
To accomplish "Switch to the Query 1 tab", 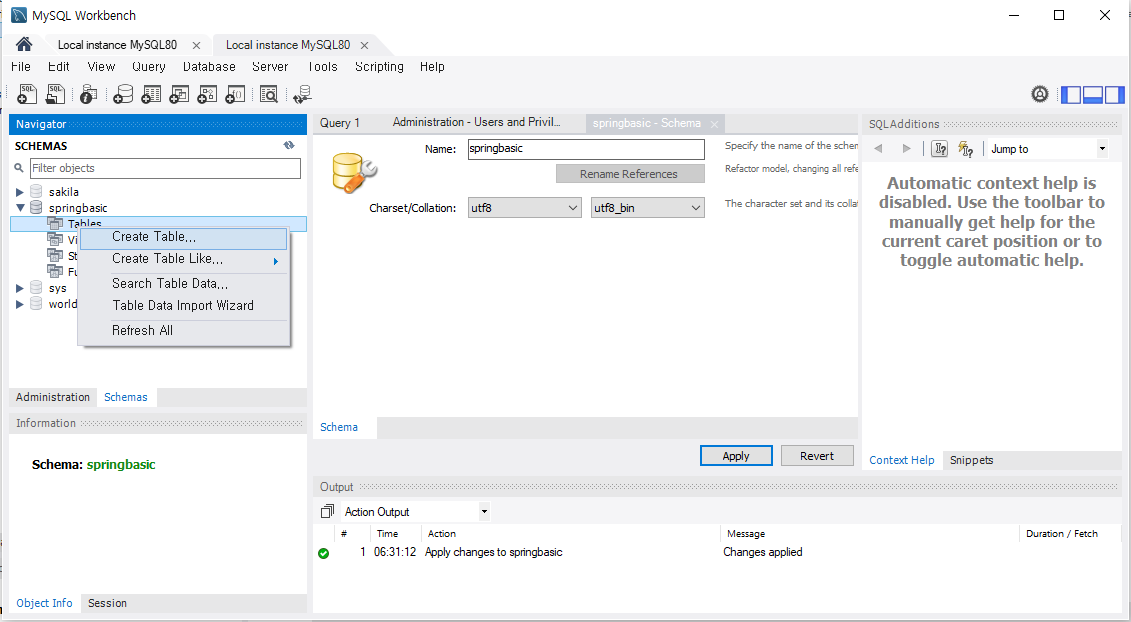I will [x=340, y=123].
